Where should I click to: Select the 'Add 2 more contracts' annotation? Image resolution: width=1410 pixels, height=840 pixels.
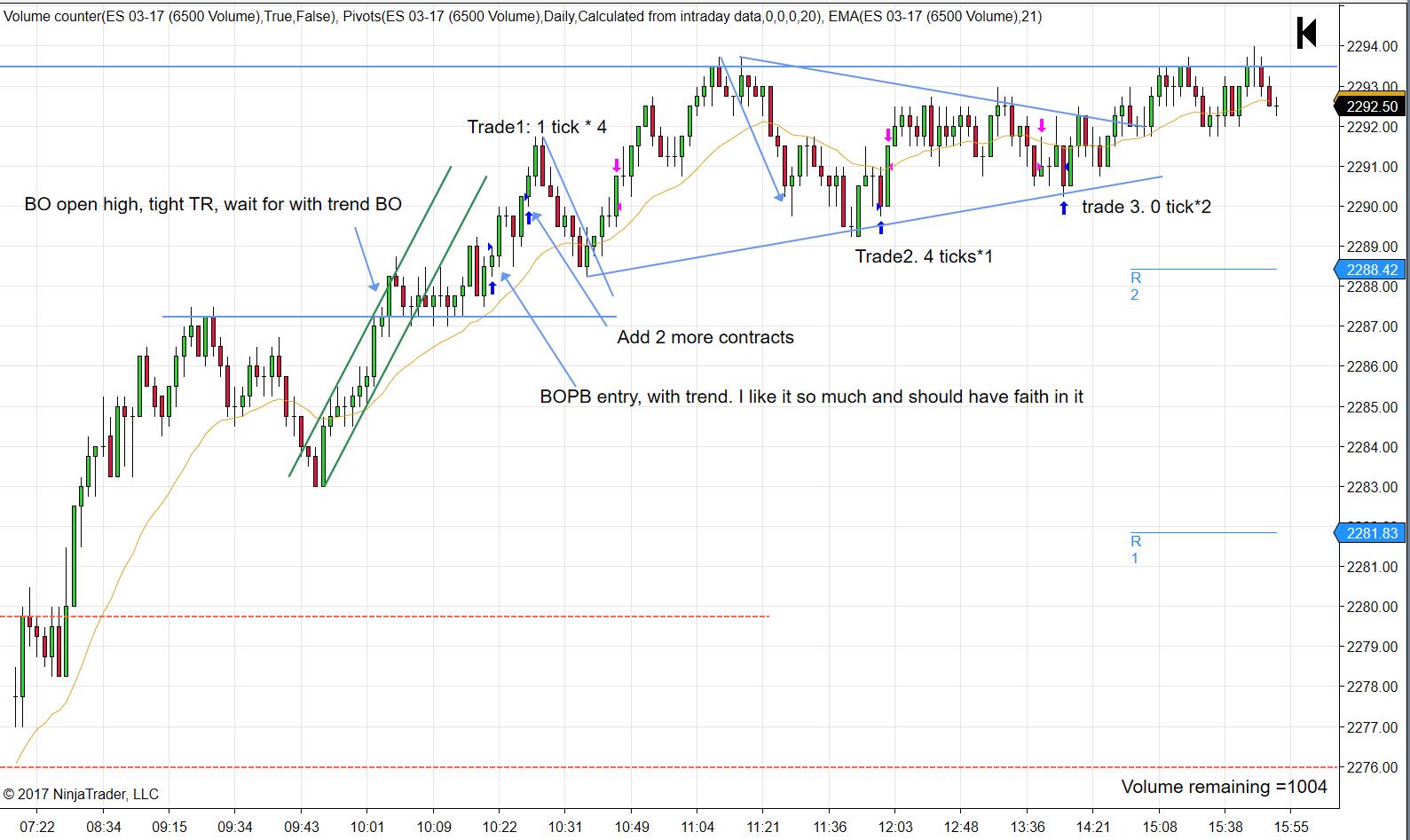pos(705,337)
